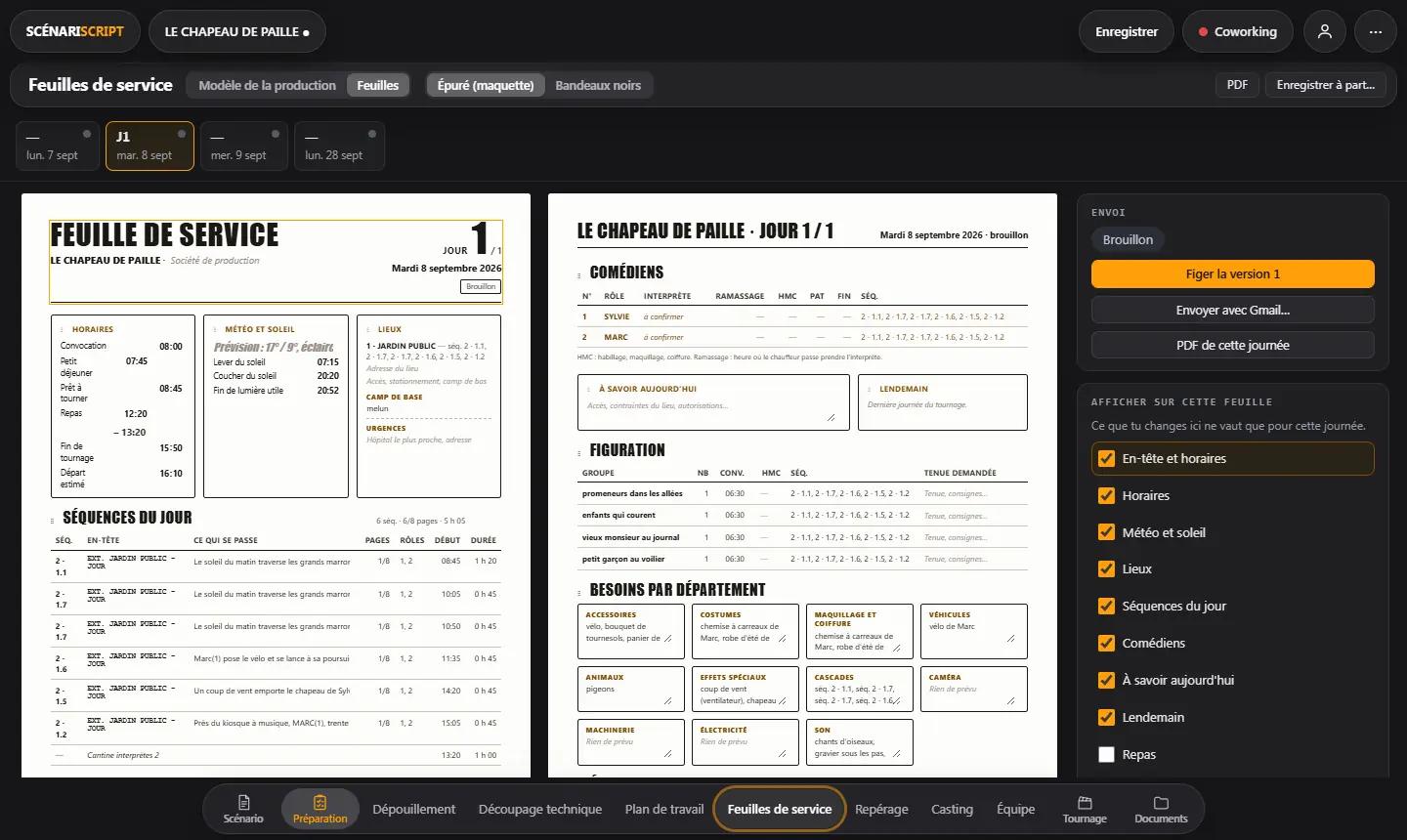Toggle Coworking mode
Viewport: 1407px width, 840px height.
click(1237, 31)
